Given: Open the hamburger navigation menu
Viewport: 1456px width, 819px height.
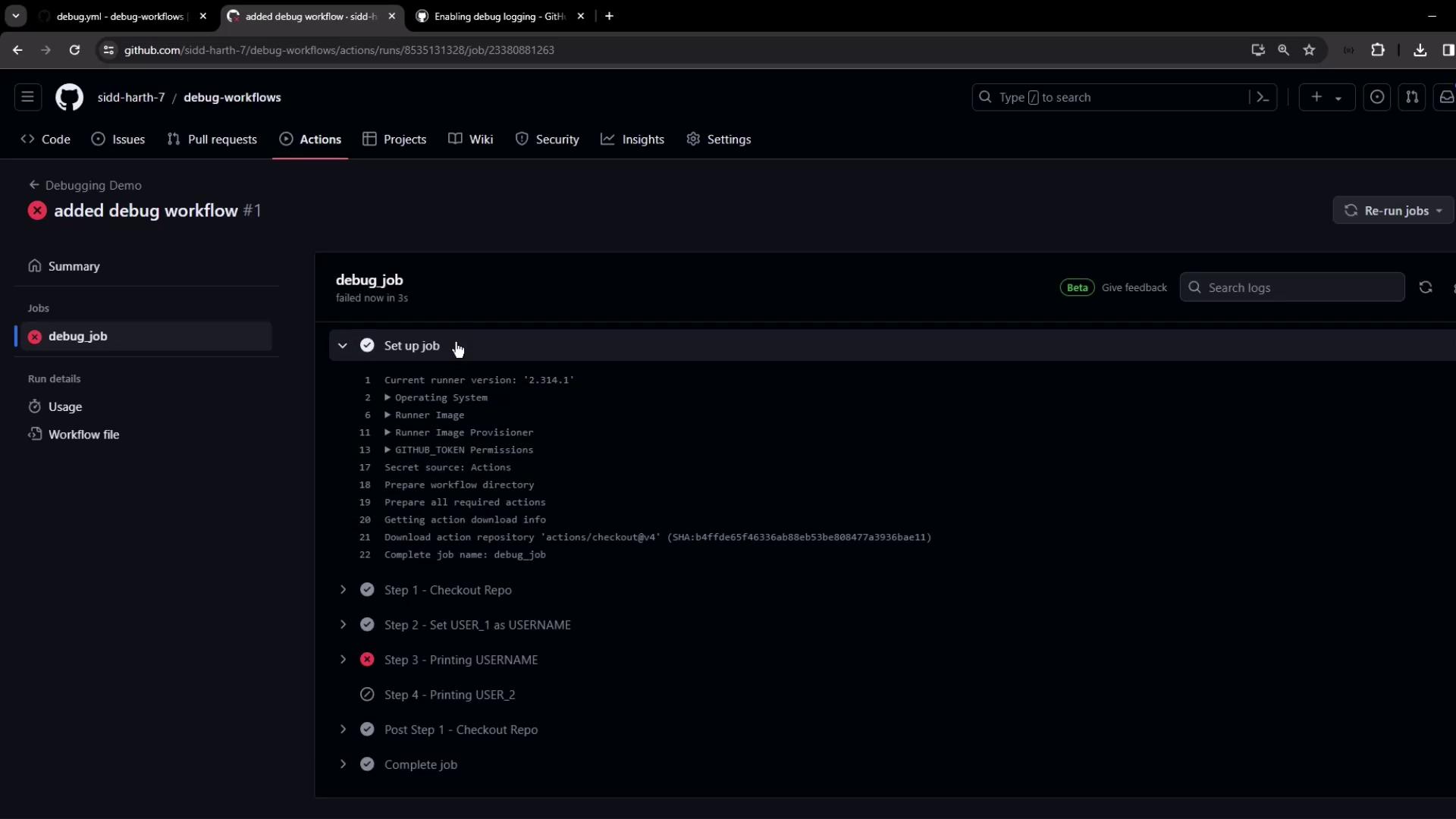Looking at the screenshot, I should pos(27,97).
